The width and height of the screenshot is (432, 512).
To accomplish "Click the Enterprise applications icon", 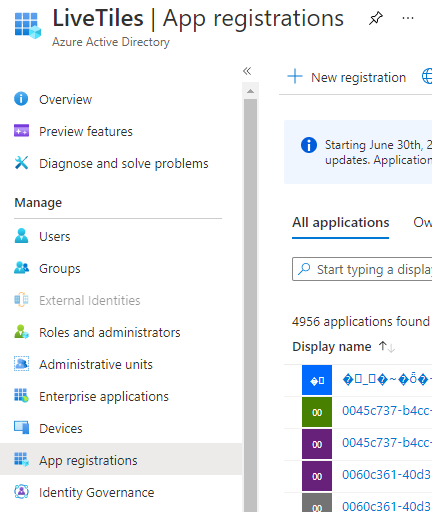I will click(x=21, y=396).
